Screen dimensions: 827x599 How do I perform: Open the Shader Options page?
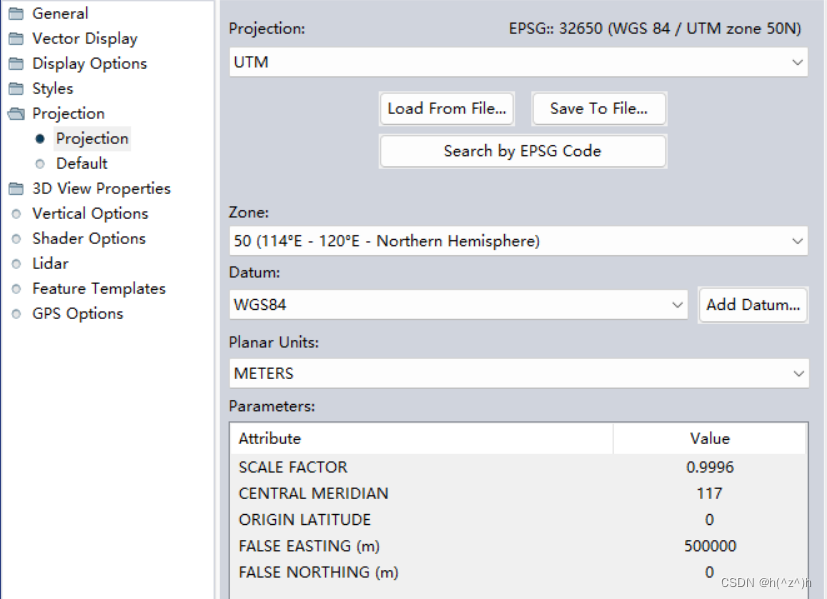[89, 238]
